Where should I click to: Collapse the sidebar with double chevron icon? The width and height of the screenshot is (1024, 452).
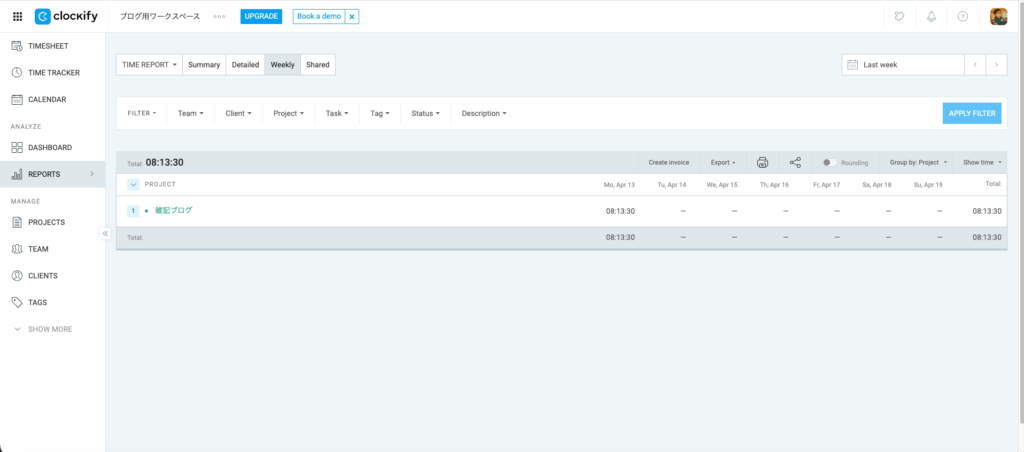pos(105,233)
